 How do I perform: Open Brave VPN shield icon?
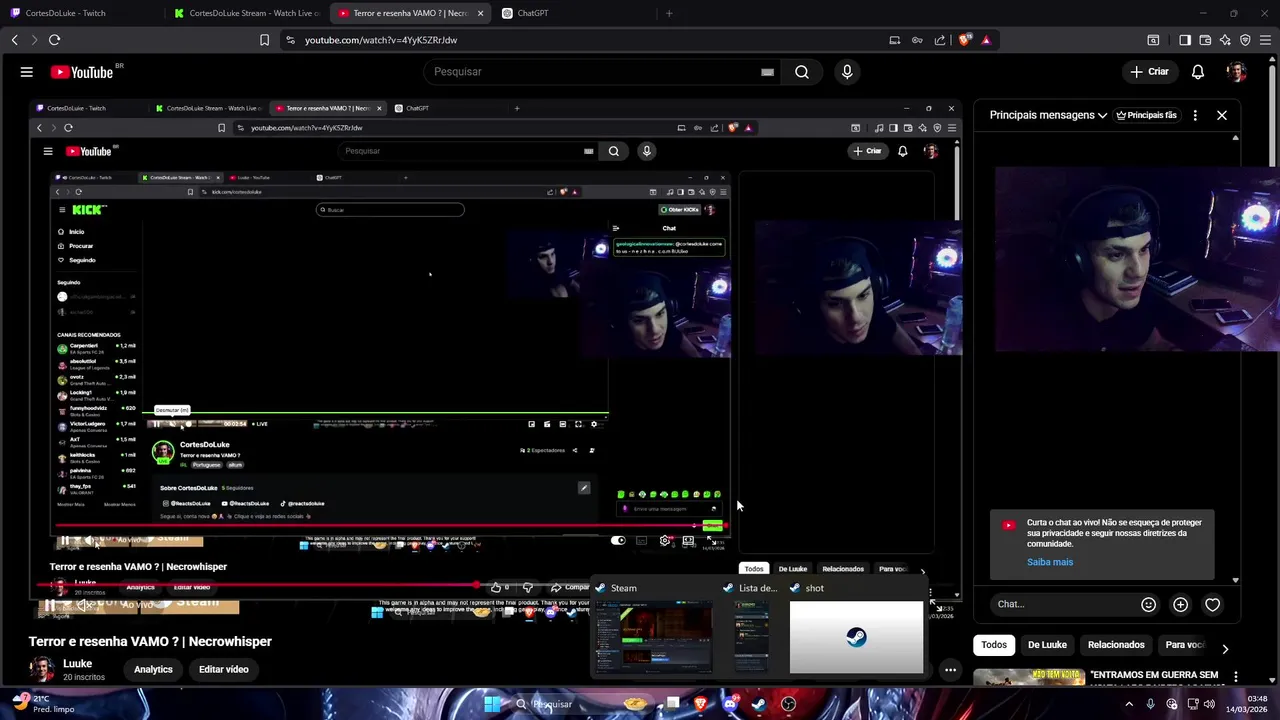(x=1245, y=40)
